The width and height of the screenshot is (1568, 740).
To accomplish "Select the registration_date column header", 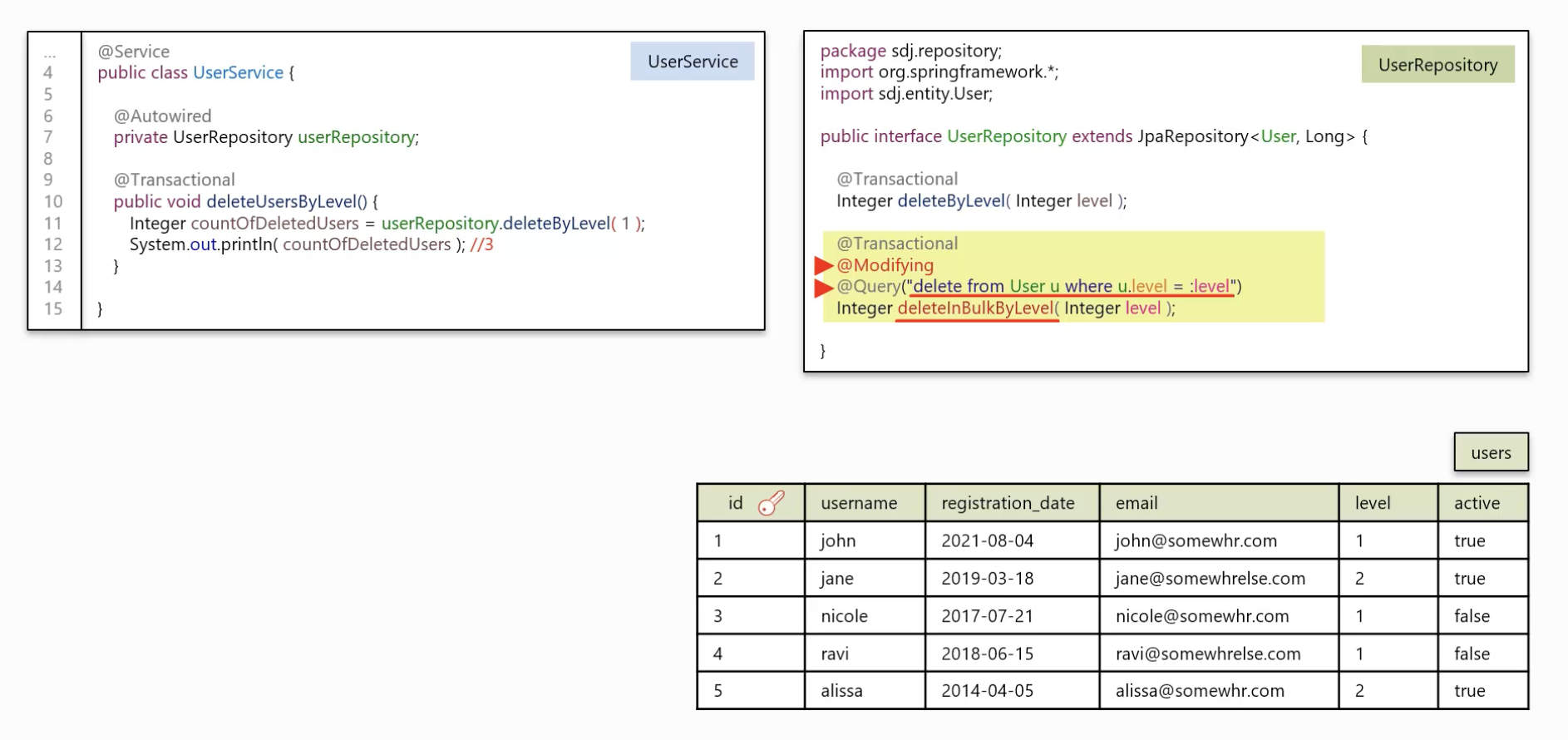I will (x=1012, y=503).
